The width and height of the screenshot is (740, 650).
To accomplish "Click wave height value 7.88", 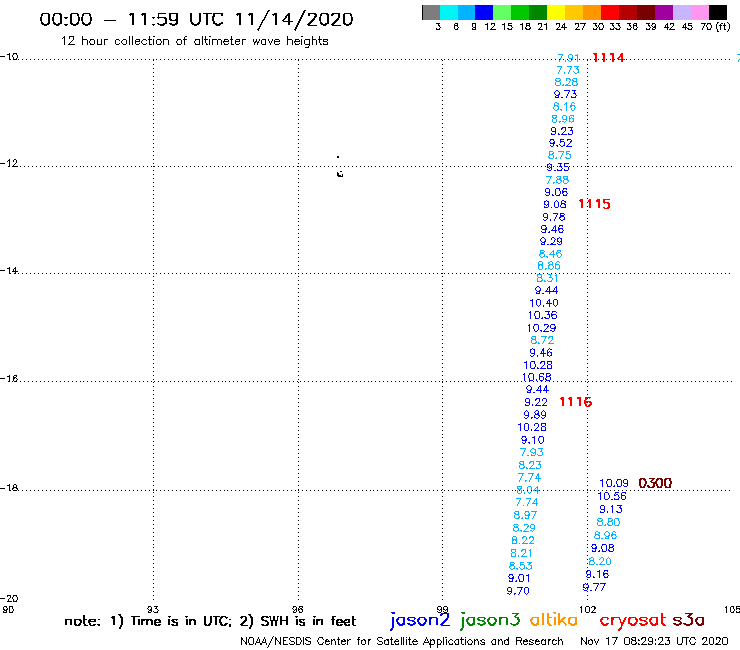I will click(557, 180).
